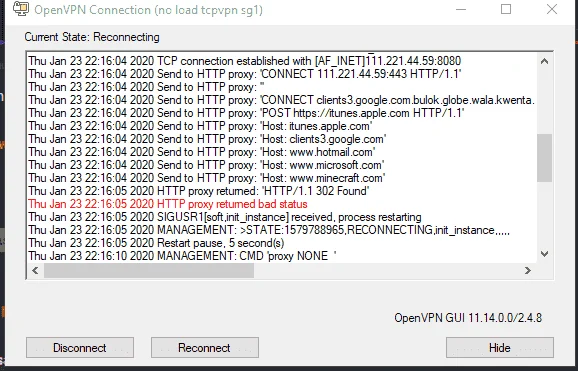This screenshot has height=371, width=578.
Task: Click the window title 'OpenVPN Connection (no load tcpvpn sg1)'
Action: coord(149,10)
